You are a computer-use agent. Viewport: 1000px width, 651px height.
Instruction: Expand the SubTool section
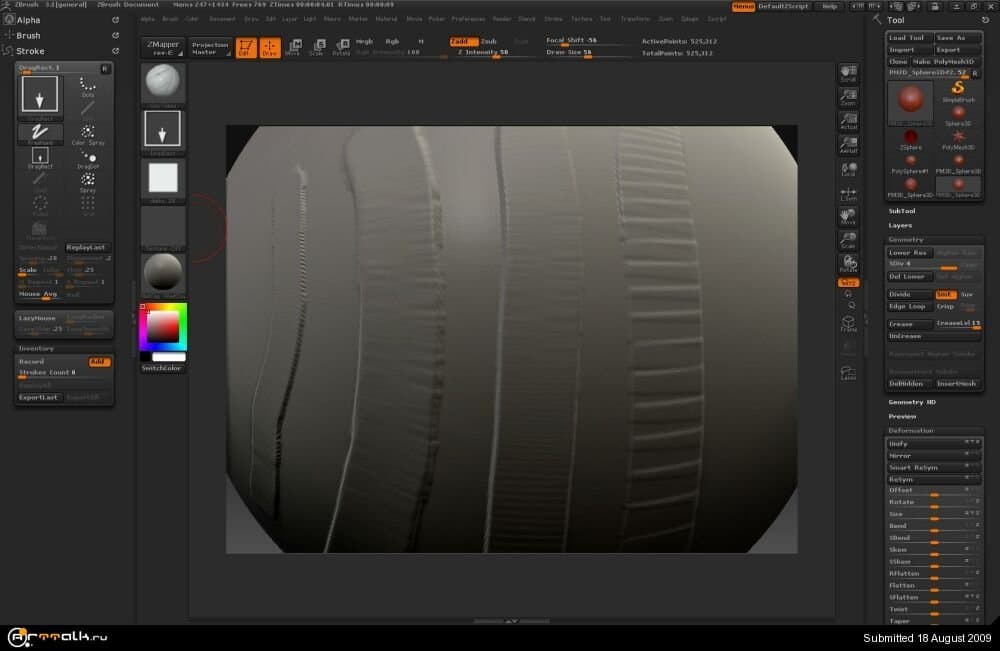coord(902,211)
